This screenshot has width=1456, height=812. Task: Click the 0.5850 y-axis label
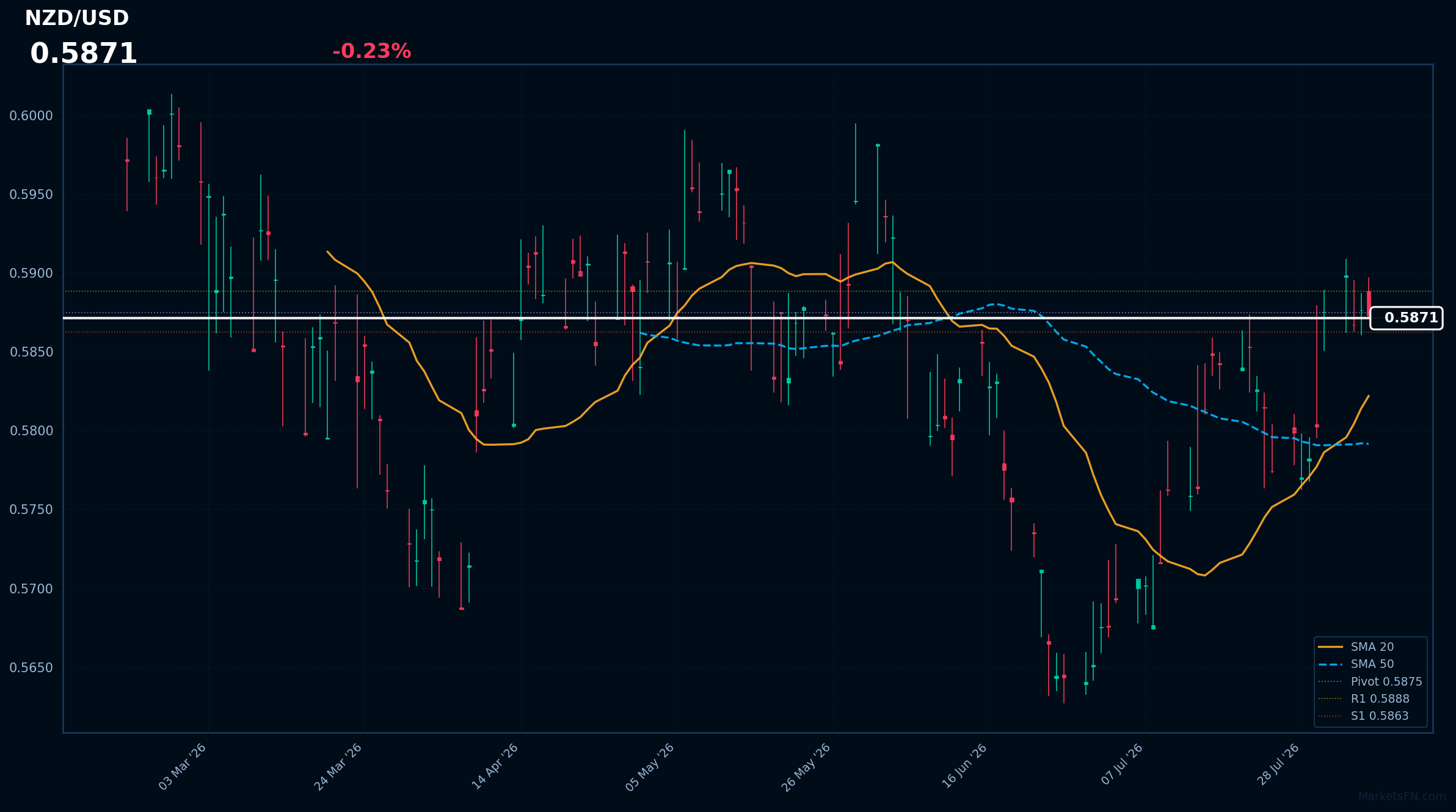coord(31,352)
